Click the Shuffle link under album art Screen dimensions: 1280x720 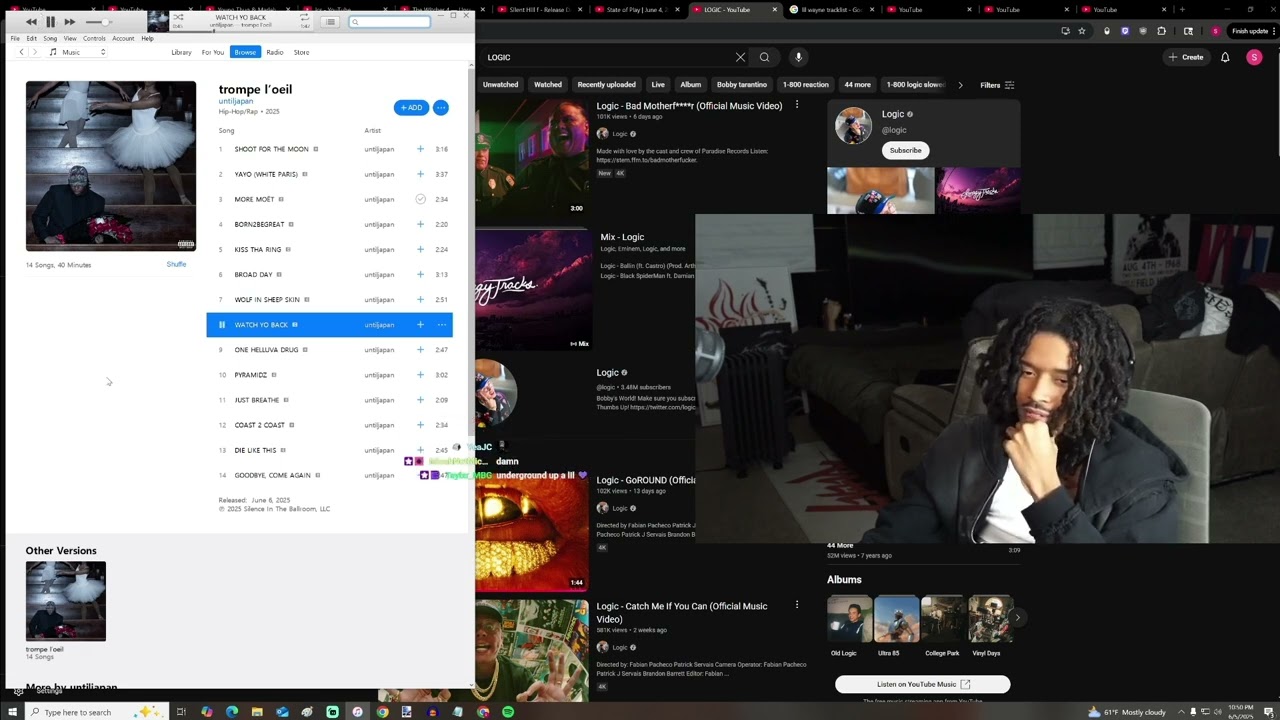pos(176,264)
